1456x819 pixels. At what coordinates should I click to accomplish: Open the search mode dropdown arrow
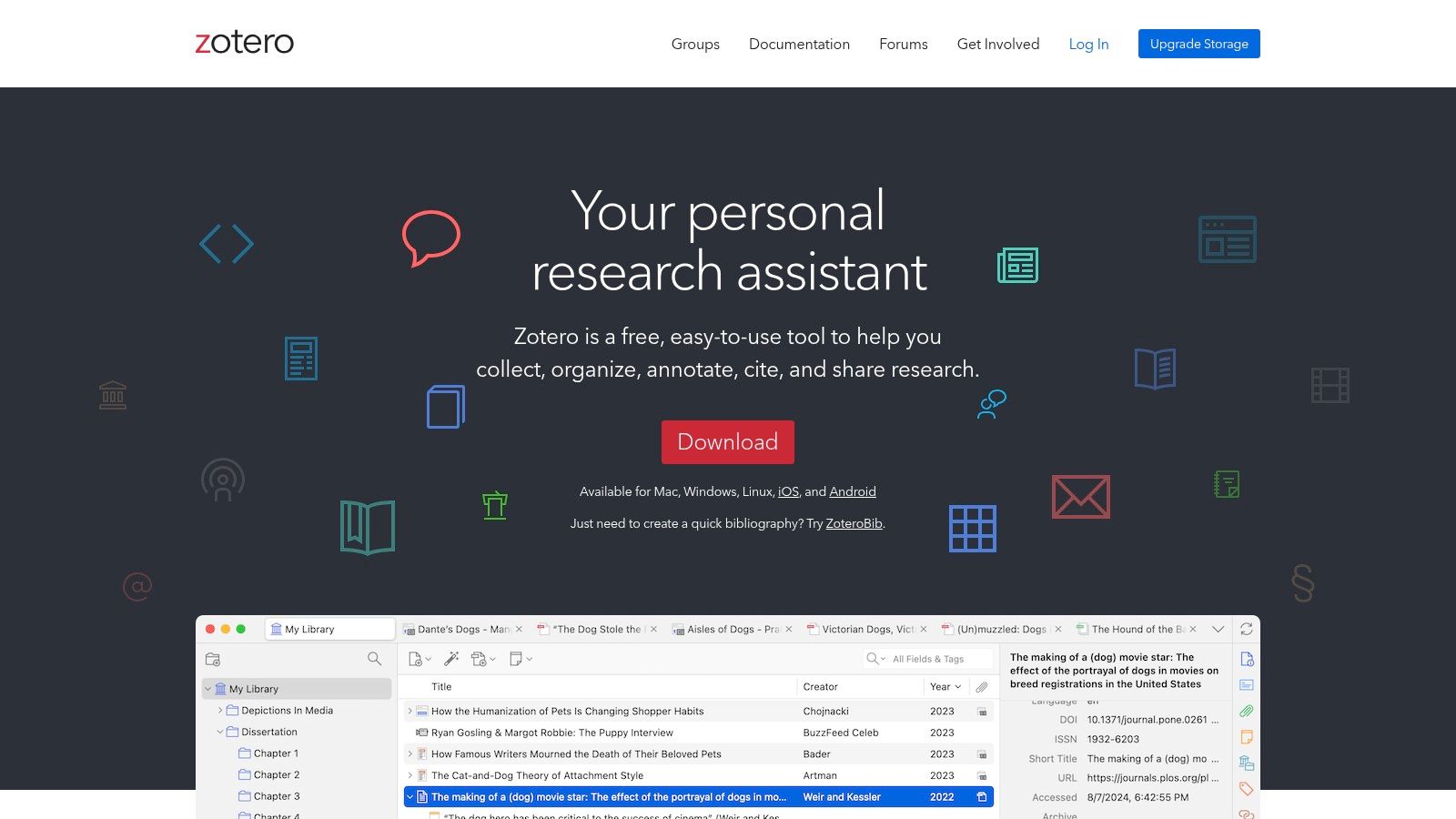883,659
